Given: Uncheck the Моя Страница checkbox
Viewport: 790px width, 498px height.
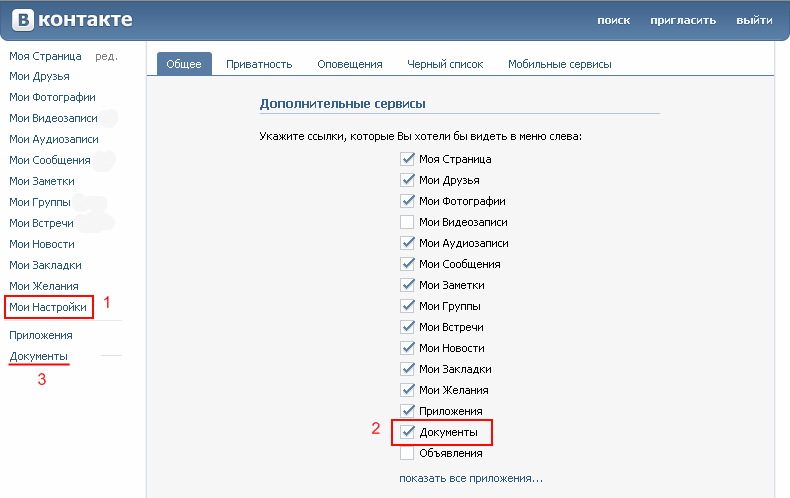Looking at the screenshot, I should (x=407, y=159).
